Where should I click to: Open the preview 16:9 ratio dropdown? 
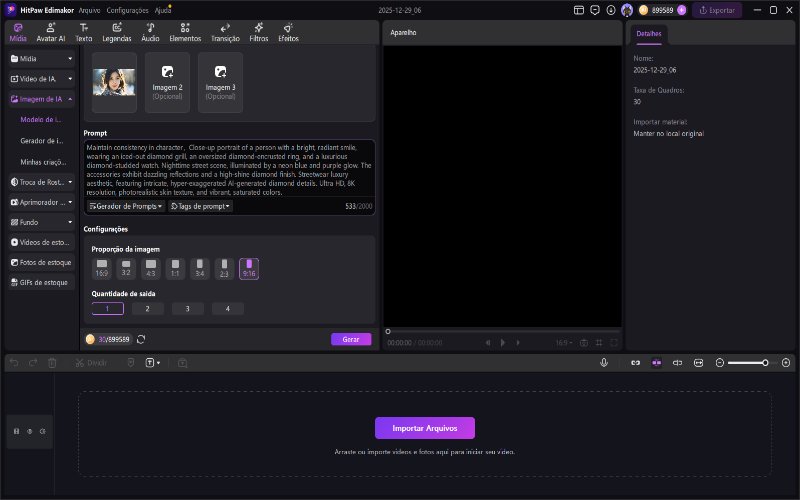coord(564,343)
